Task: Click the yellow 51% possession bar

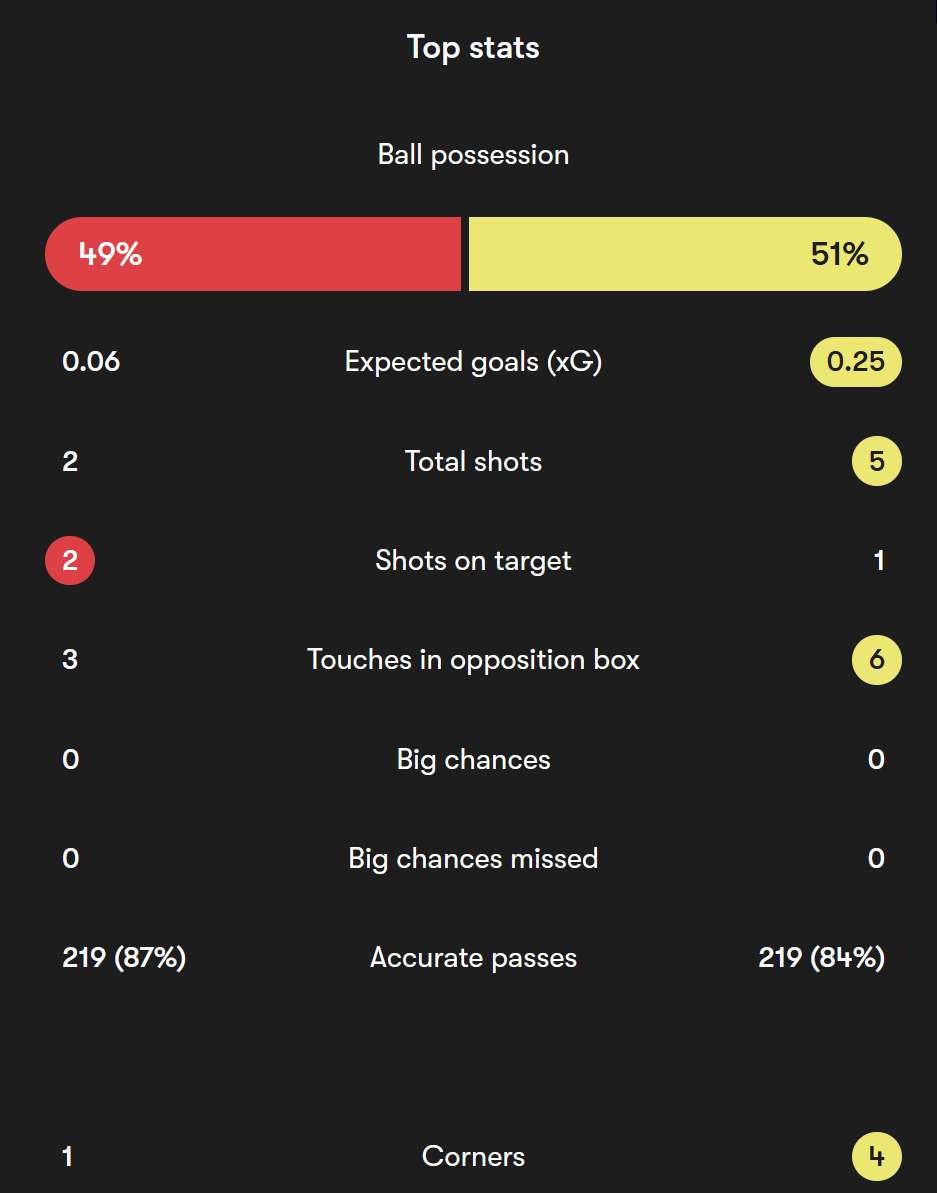Action: click(x=685, y=254)
